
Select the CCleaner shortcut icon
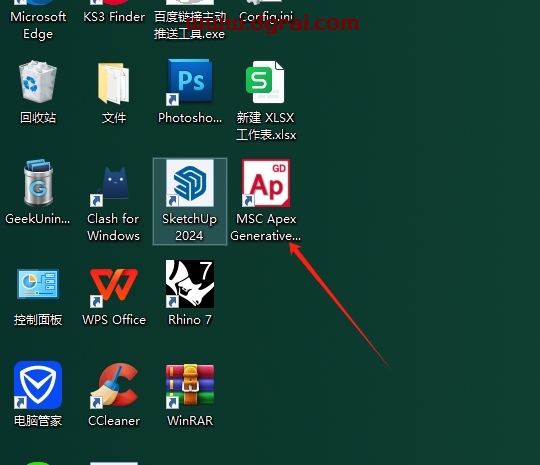[114, 385]
